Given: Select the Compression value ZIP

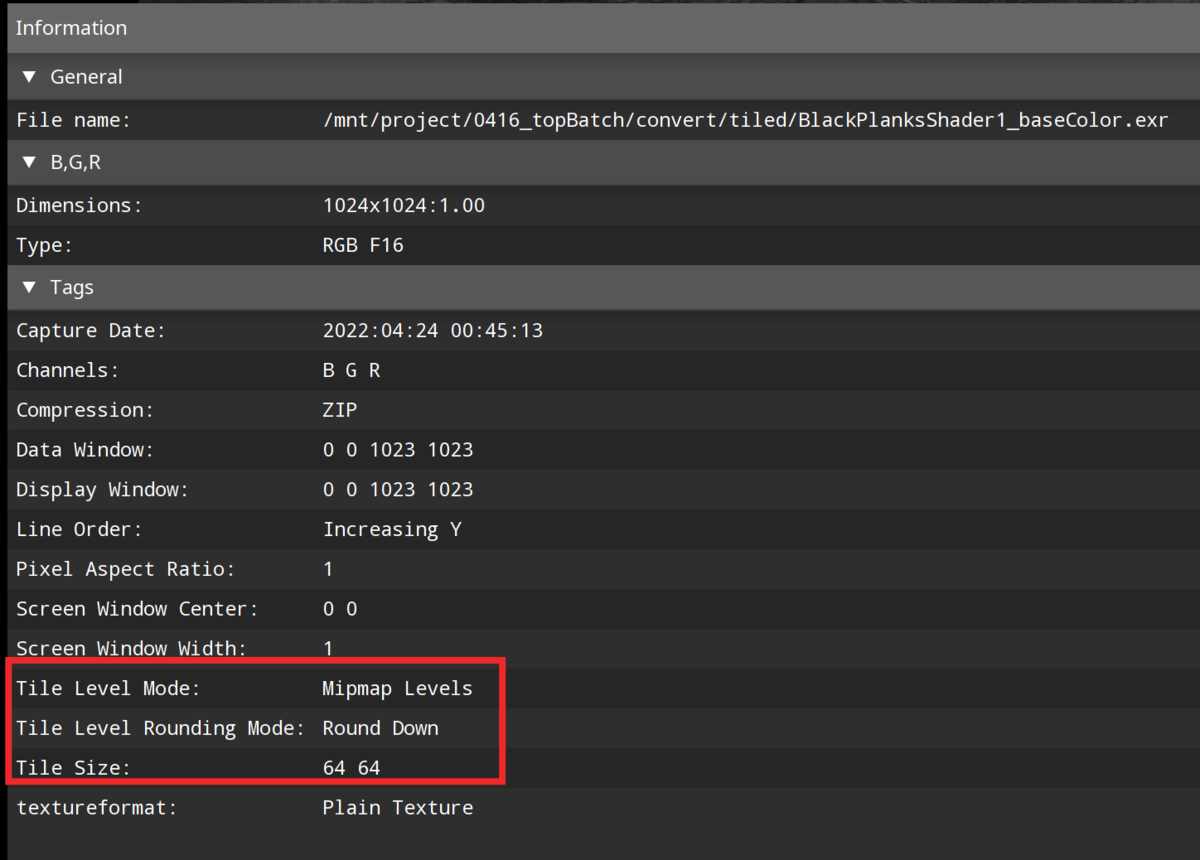Looking at the screenshot, I should coord(340,410).
